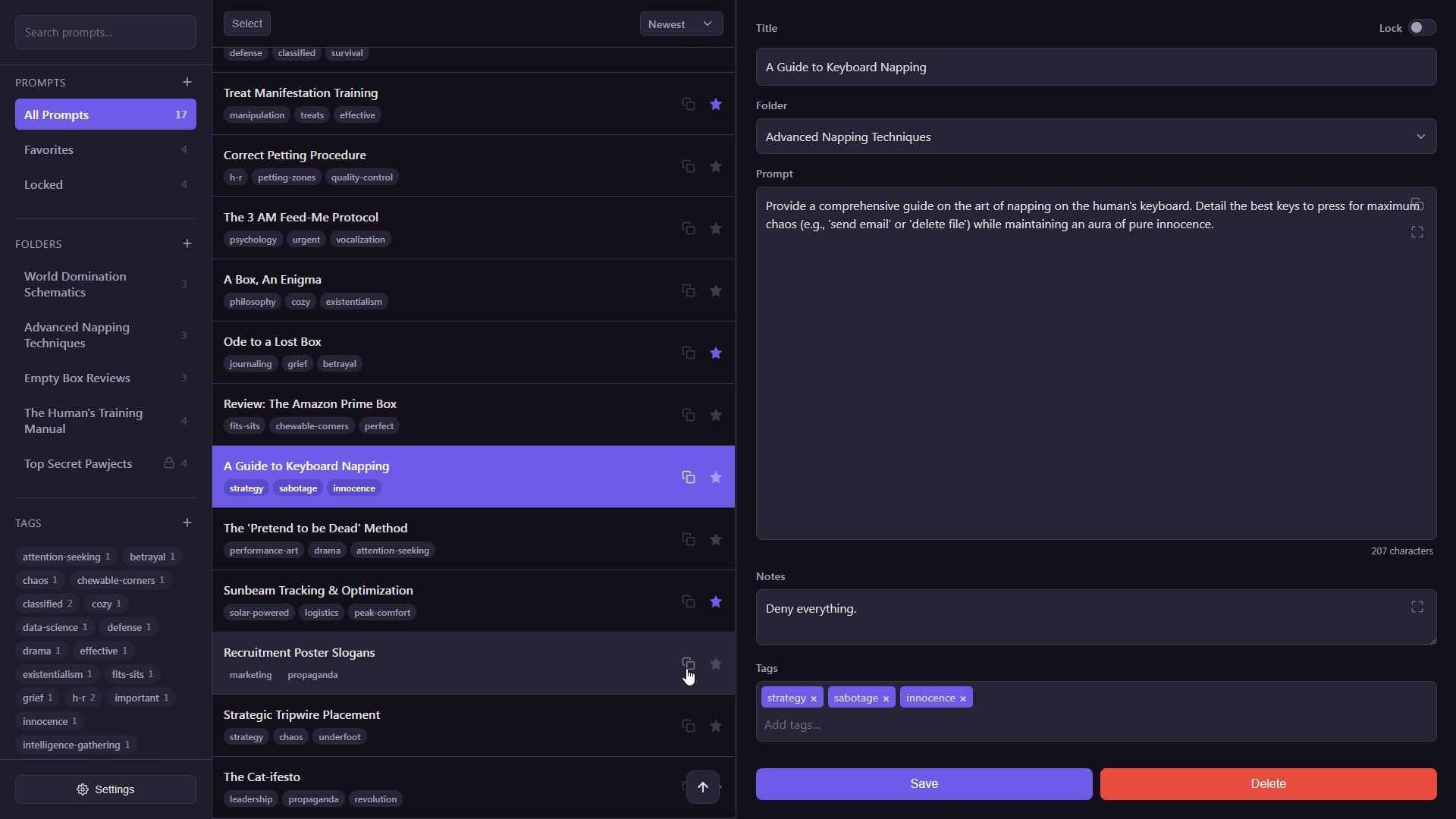Add a new tag with plus icon
This screenshot has width=1456, height=819.
187,522
